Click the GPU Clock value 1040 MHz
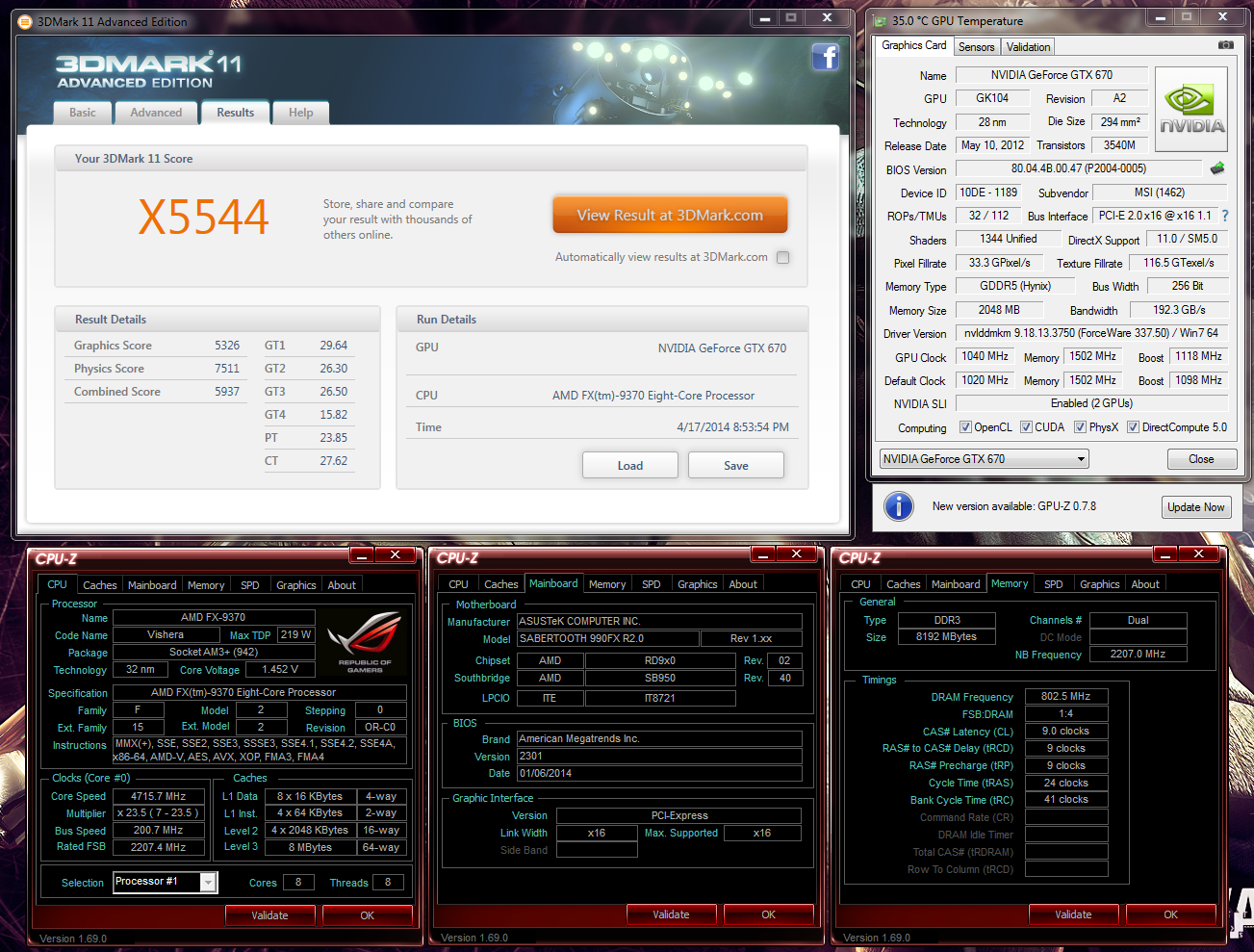 [x=985, y=356]
